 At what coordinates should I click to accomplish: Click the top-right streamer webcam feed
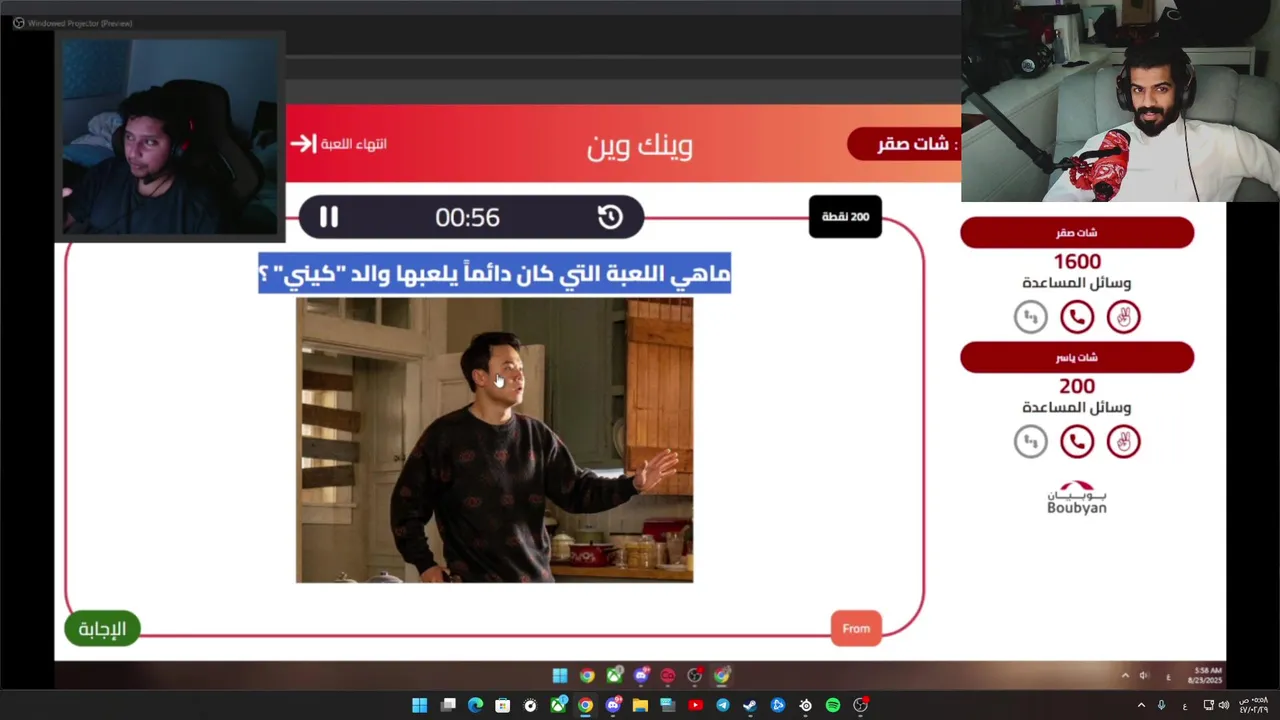tap(1120, 100)
